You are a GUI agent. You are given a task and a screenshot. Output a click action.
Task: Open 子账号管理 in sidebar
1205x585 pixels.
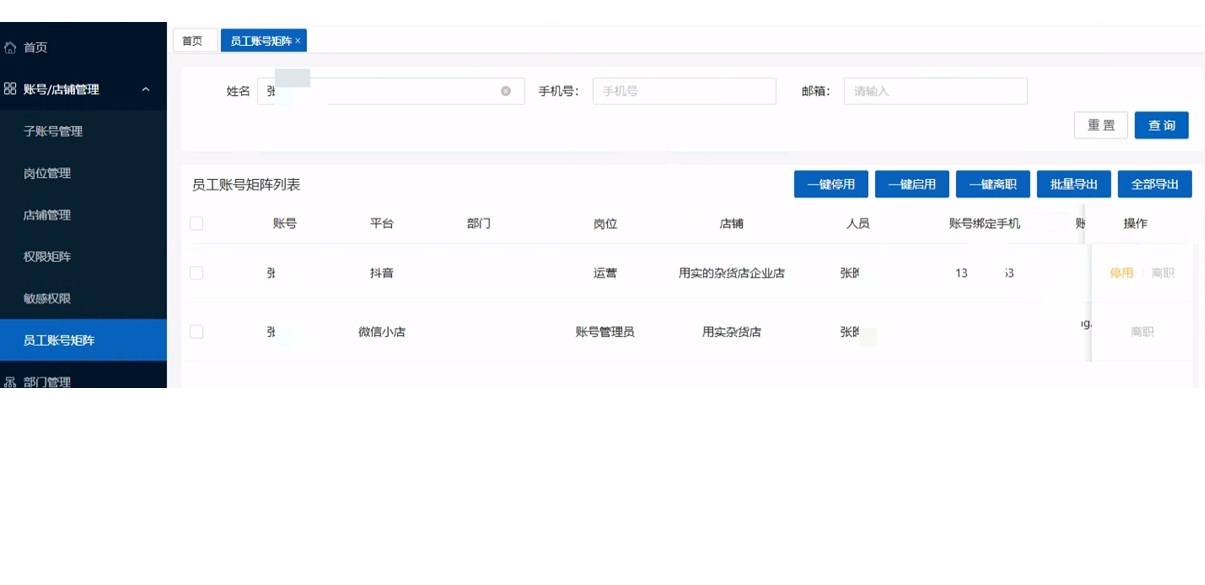[x=53, y=131]
